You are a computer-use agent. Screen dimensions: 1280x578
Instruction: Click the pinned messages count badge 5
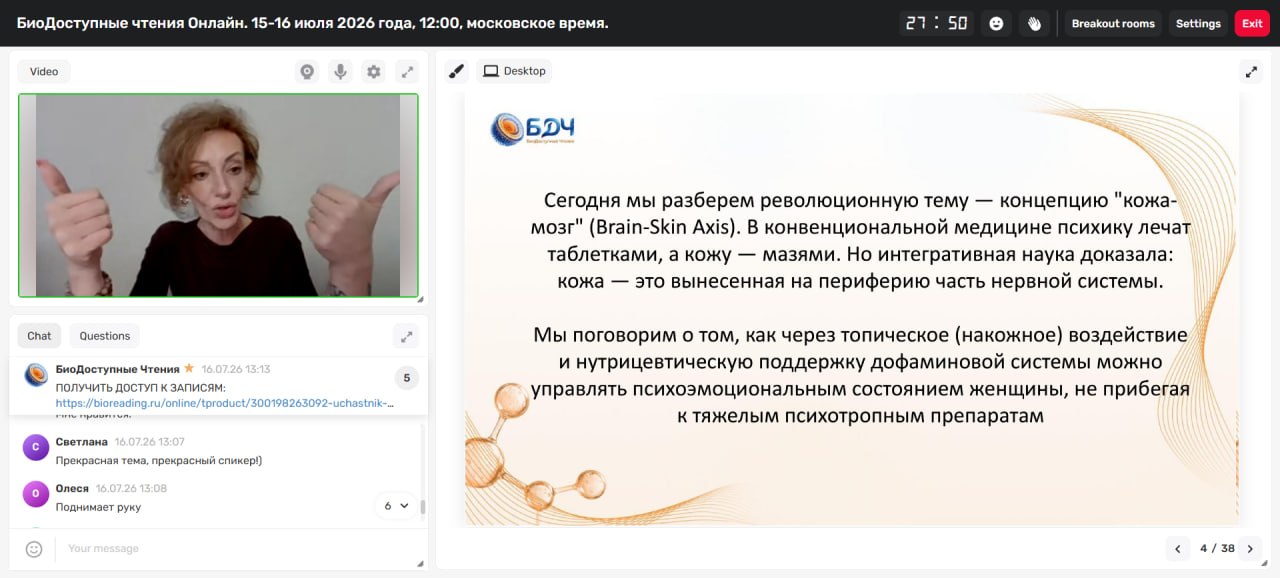[407, 377]
